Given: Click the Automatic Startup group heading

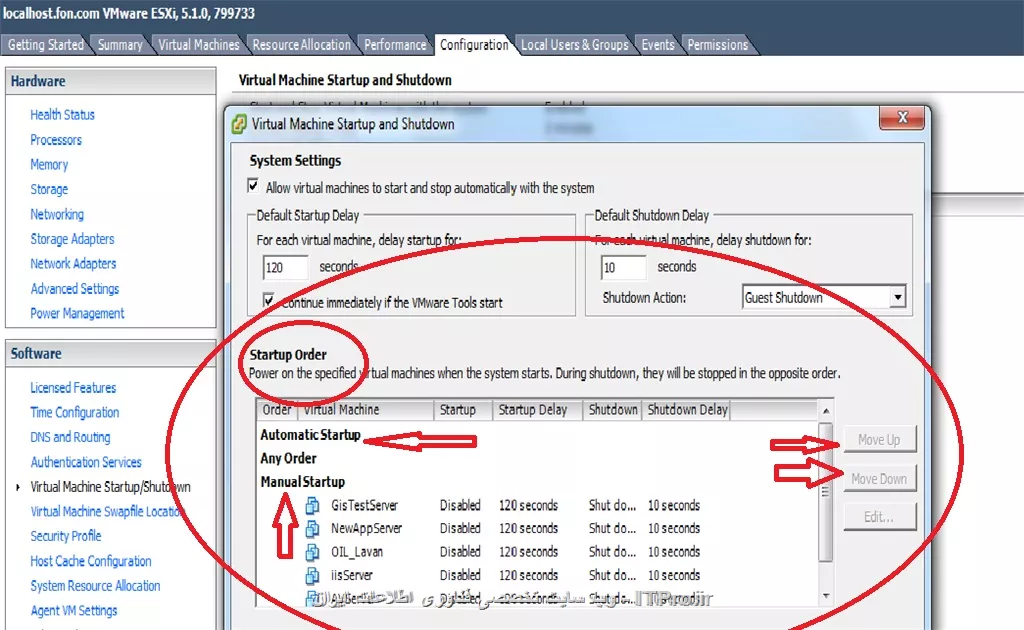Looking at the screenshot, I should click(310, 435).
